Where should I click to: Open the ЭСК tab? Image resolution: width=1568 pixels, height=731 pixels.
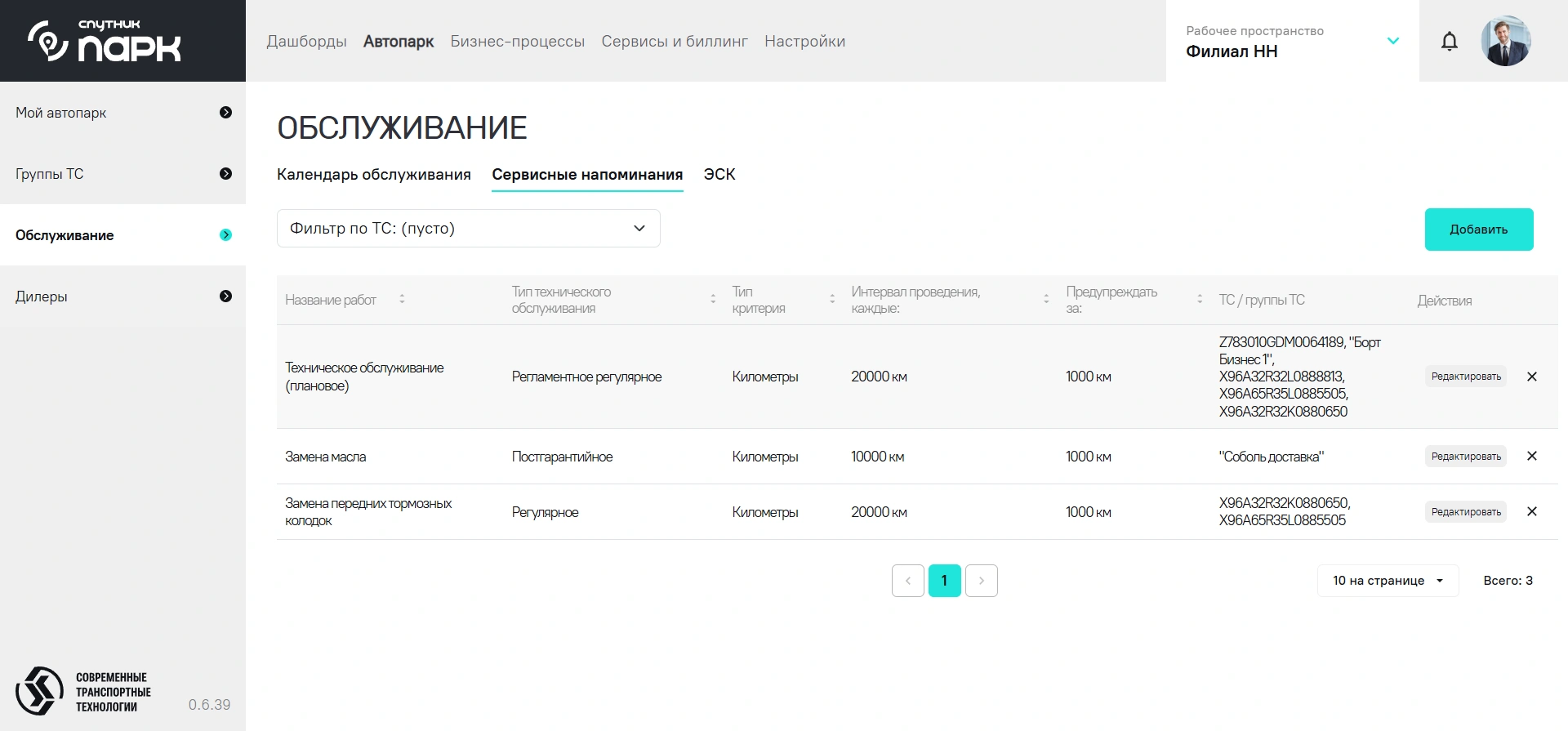pos(719,175)
